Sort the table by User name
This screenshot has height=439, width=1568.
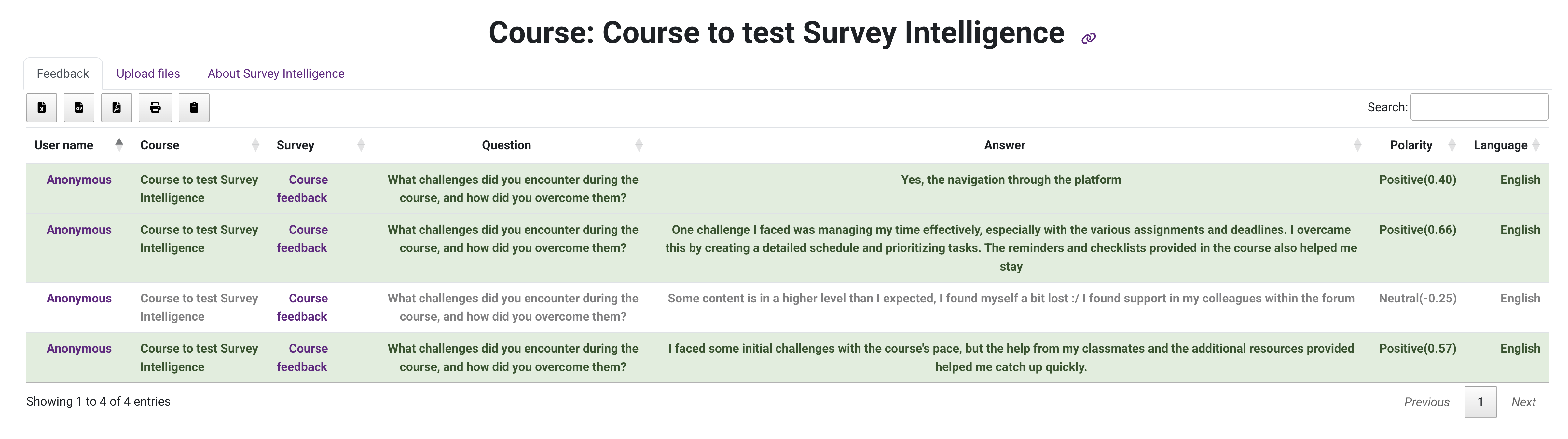coord(64,145)
